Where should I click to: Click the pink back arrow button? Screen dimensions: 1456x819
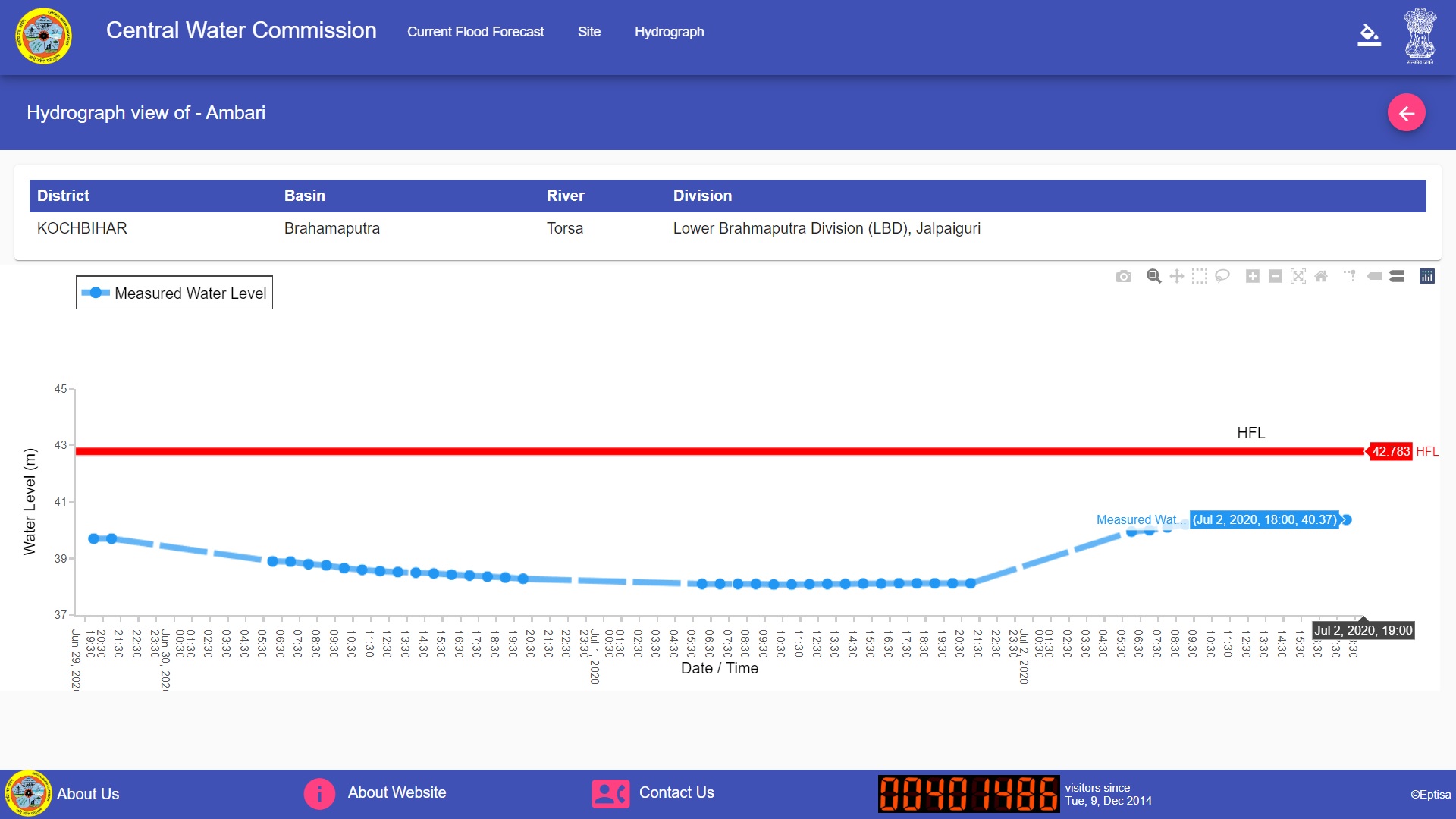tap(1406, 113)
